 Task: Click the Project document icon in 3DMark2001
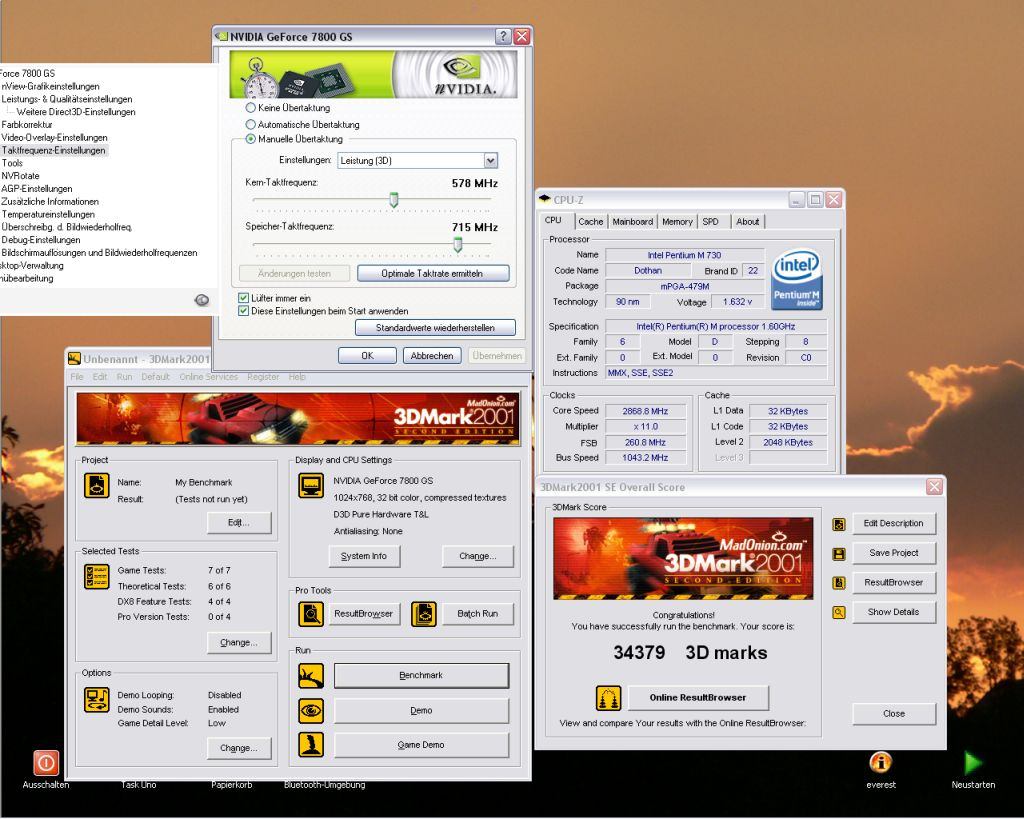[x=96, y=486]
